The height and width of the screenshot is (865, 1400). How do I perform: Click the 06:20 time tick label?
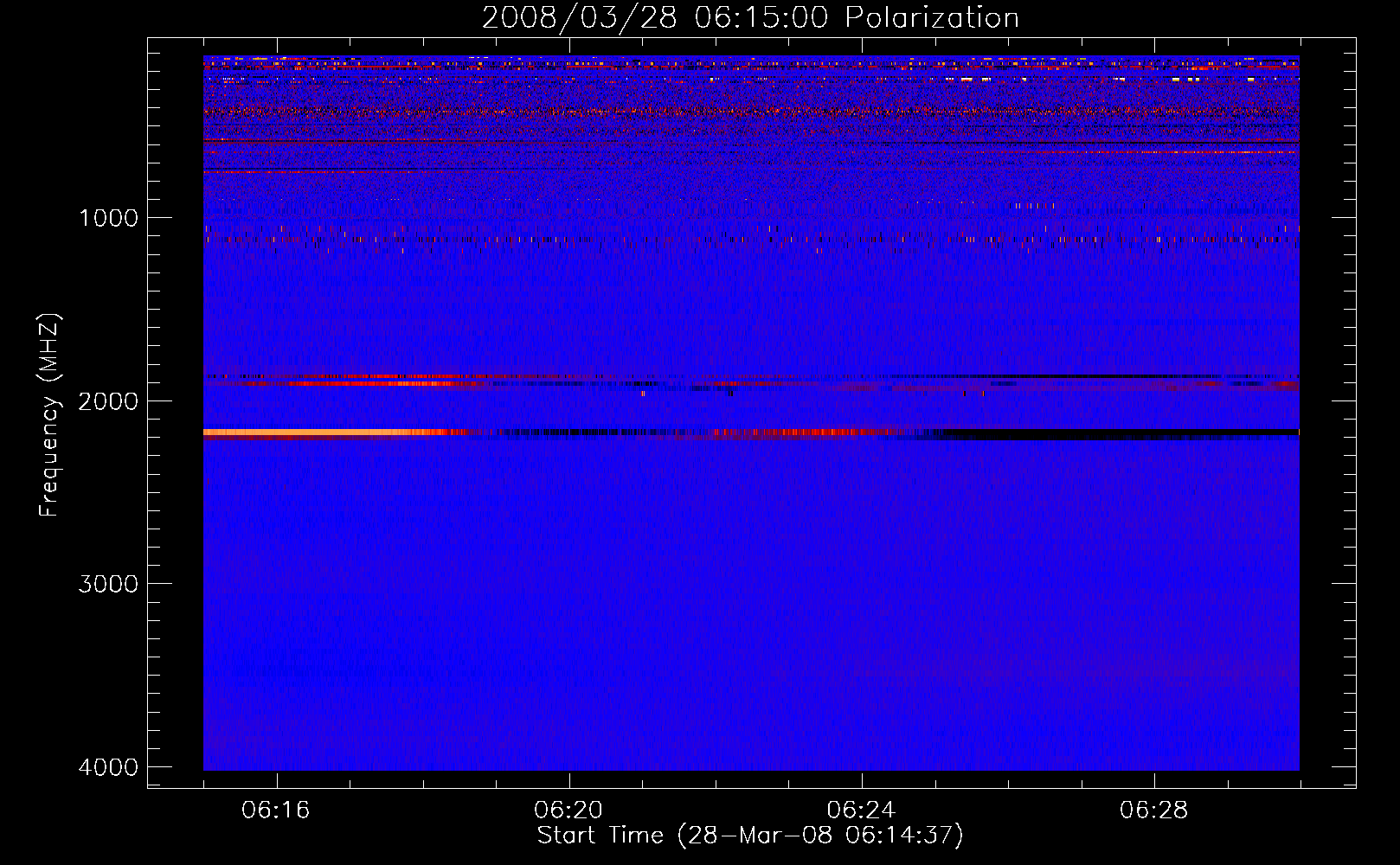coord(568,810)
